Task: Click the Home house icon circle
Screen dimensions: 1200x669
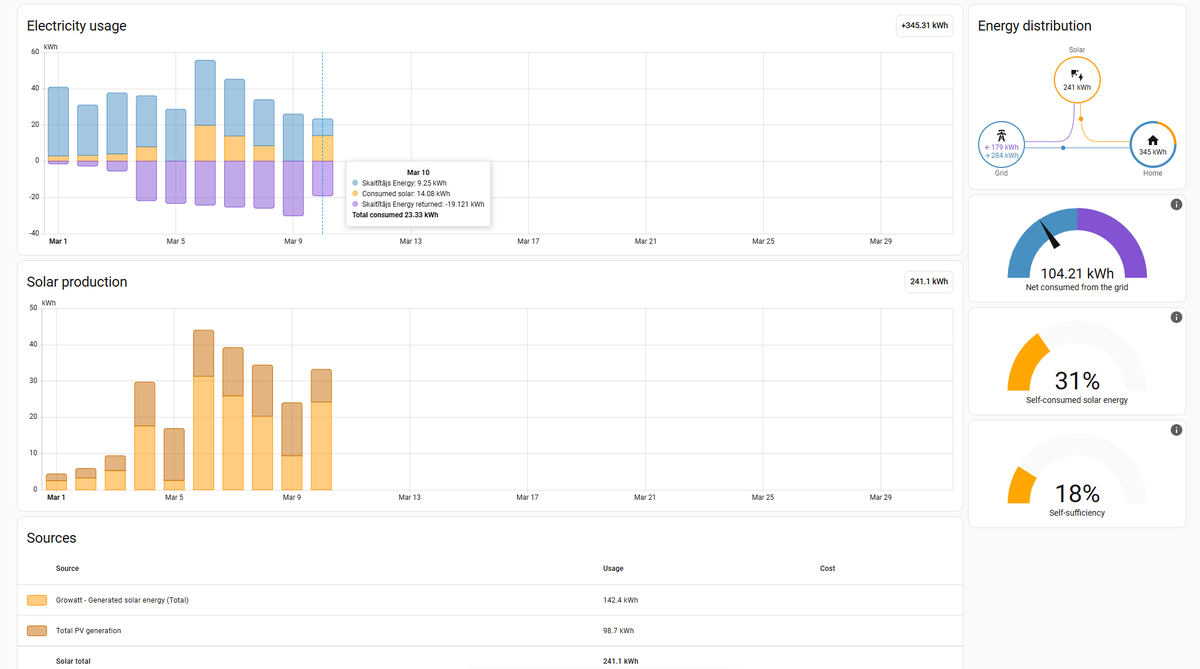Action: 1152,145
